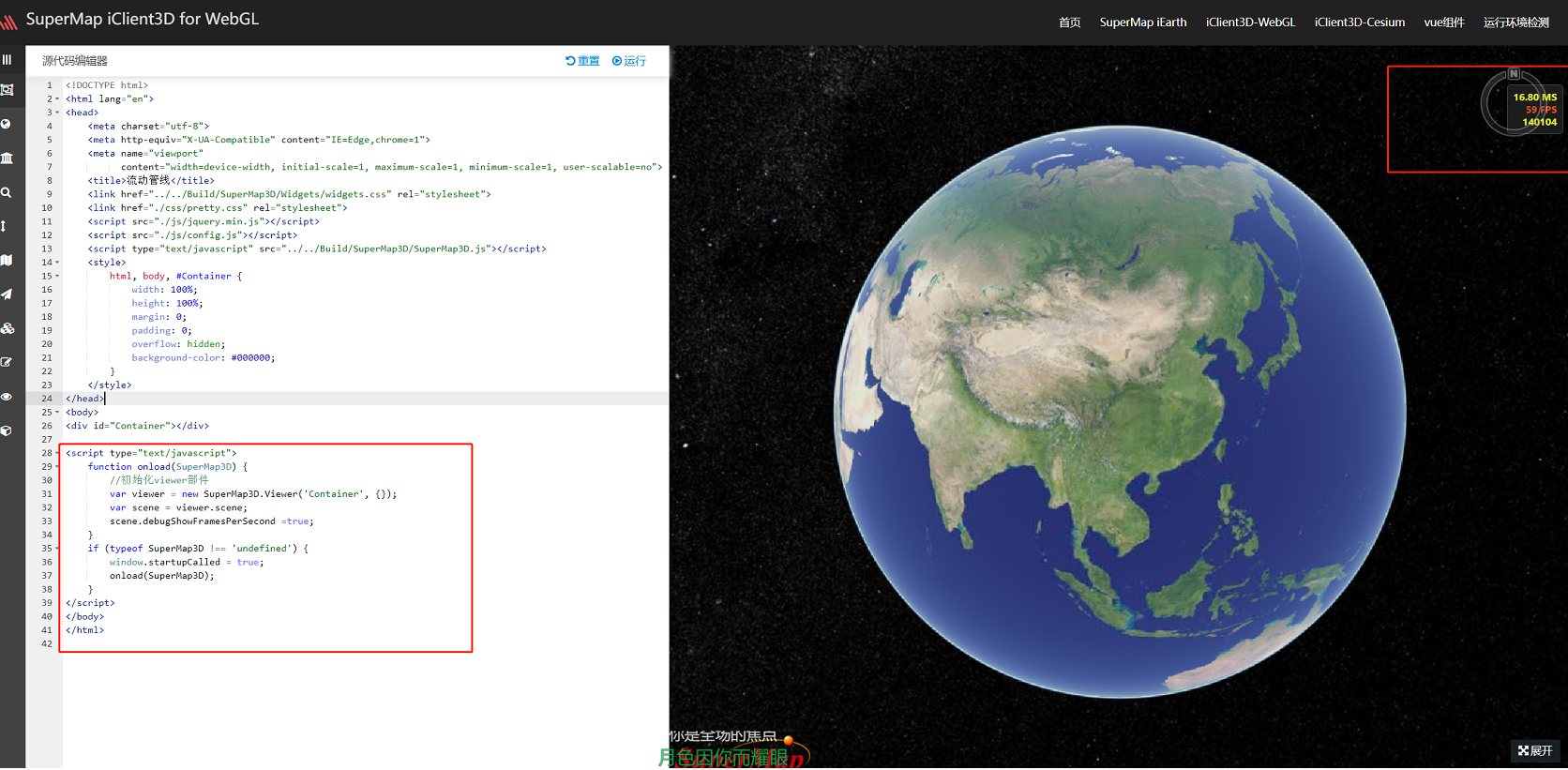Open the vue组件 menu item
The width and height of the screenshot is (1568, 770).
click(x=1444, y=23)
